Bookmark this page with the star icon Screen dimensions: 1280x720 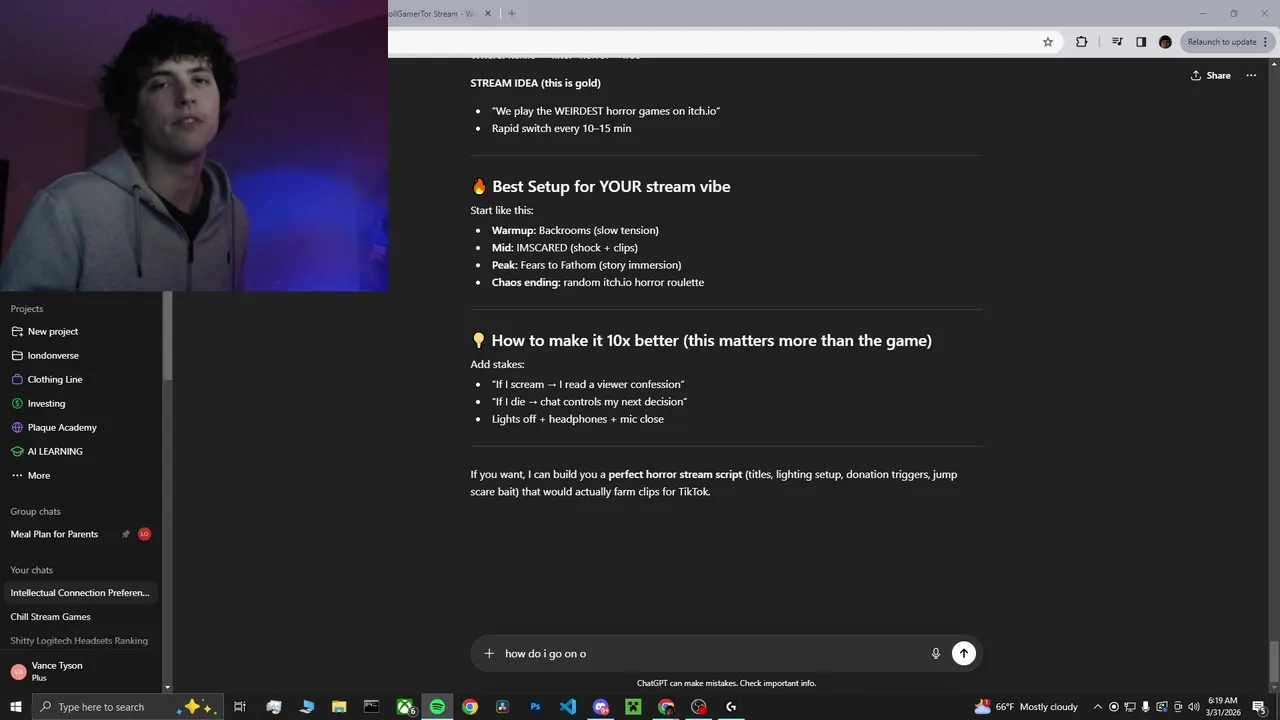tap(1048, 42)
